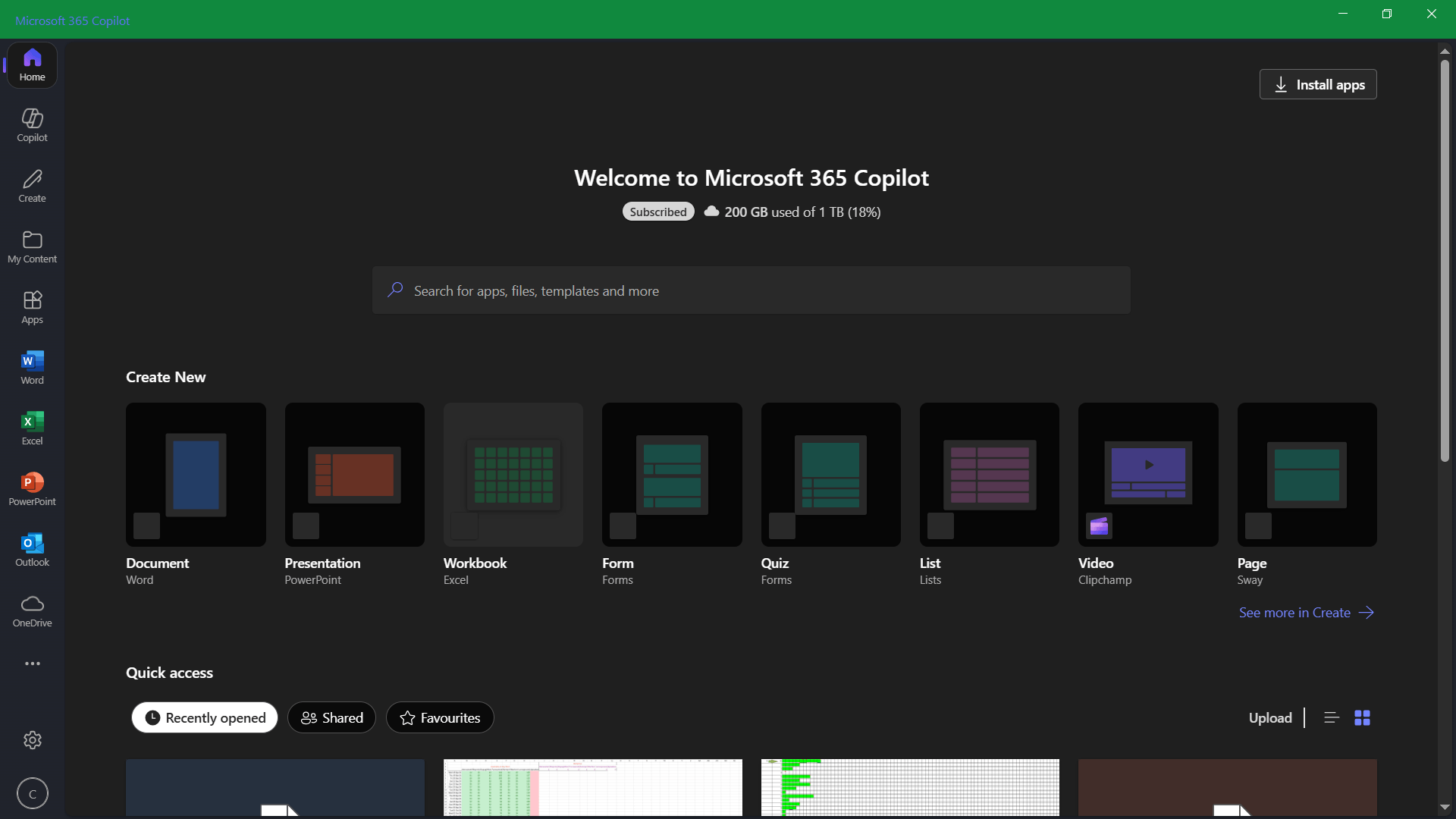
Task: Open OneDrive from the sidebar
Action: pyautogui.click(x=32, y=611)
